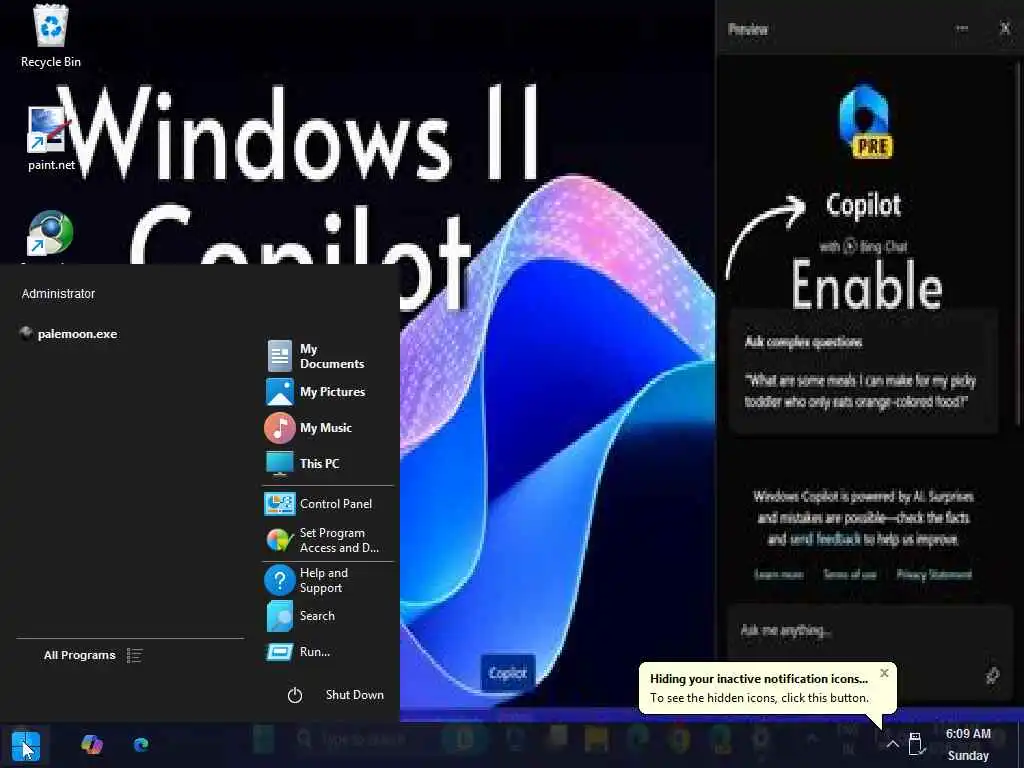
Task: Open Microsoft Edge from the taskbar
Action: (141, 744)
